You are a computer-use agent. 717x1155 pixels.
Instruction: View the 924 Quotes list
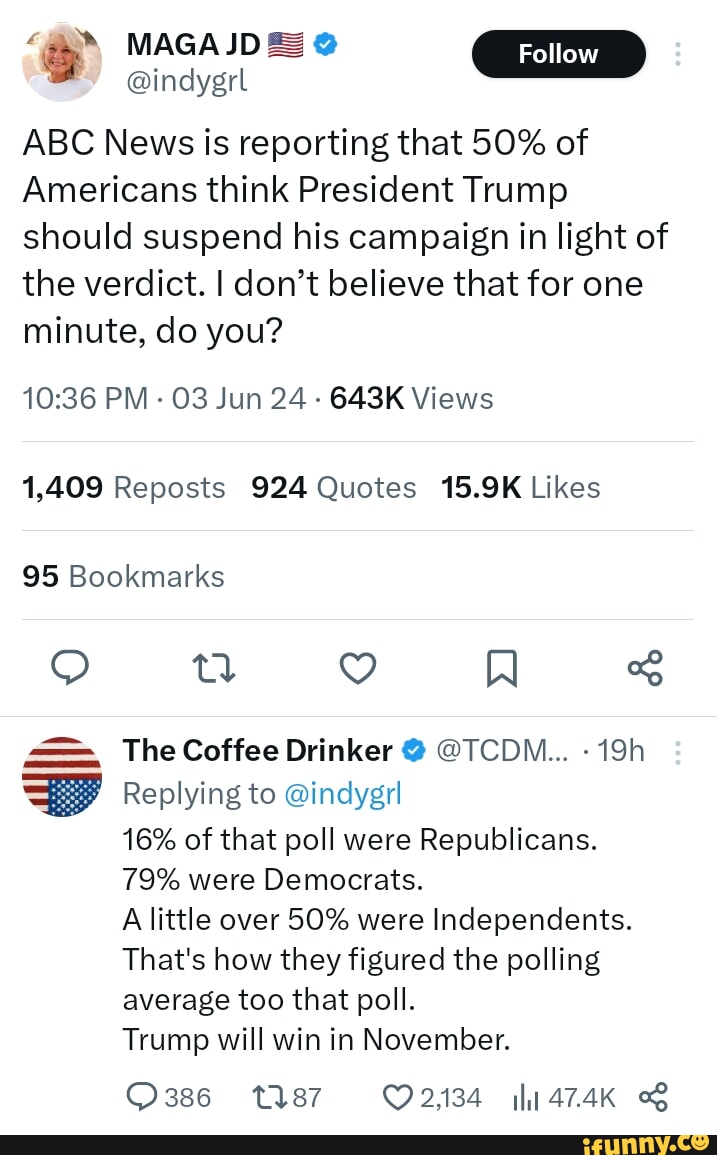(334, 487)
